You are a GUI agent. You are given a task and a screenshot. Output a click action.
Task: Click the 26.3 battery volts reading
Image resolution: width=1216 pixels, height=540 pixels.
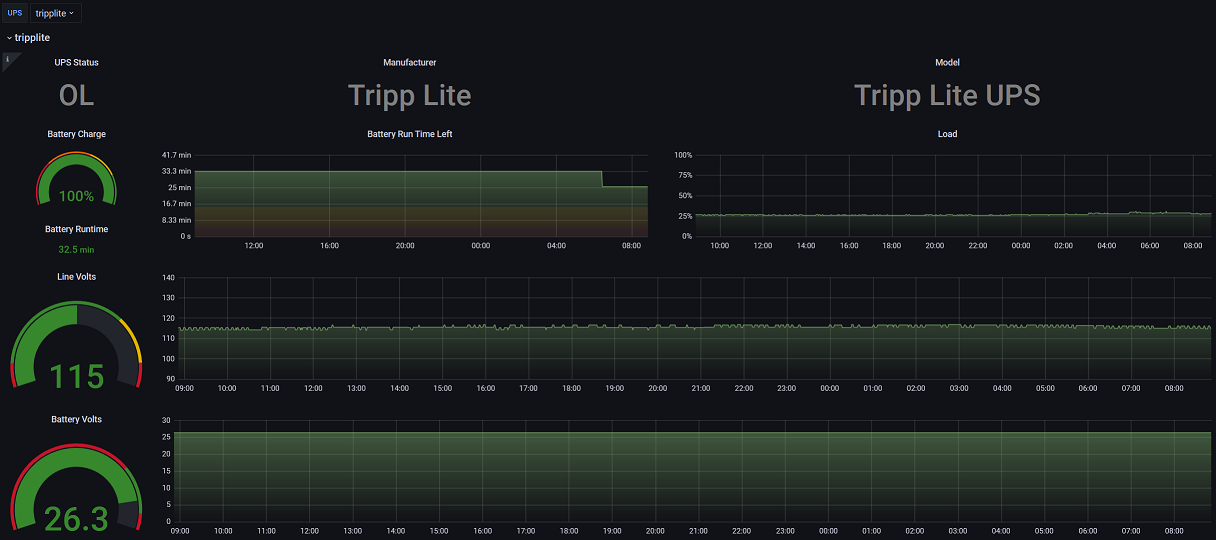tap(77, 519)
